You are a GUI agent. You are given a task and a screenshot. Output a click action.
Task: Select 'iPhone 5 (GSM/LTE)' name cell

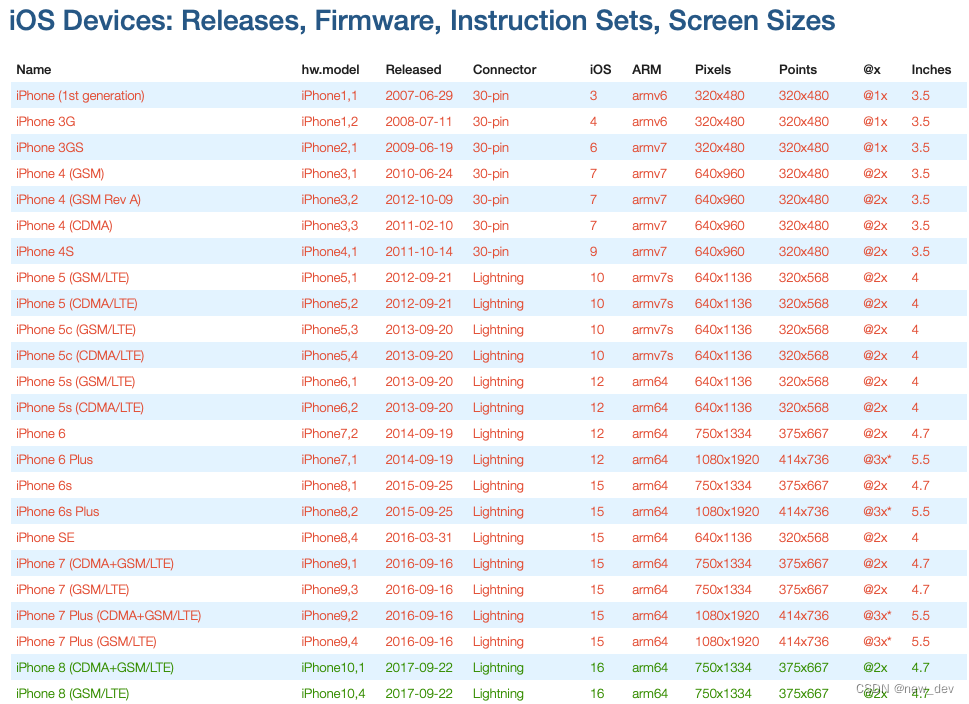pyautogui.click(x=72, y=278)
